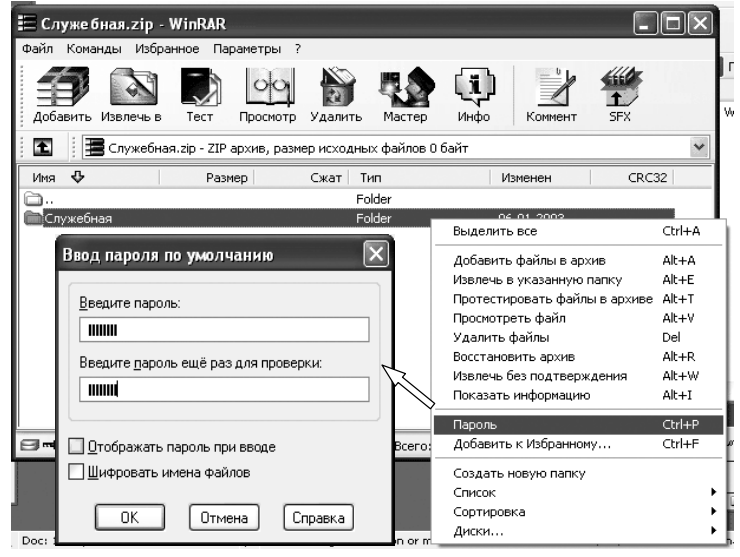Viewport: 740px width, 557px height.
Task: Choose Добавить к Избранному menu item
Action: coord(579,444)
